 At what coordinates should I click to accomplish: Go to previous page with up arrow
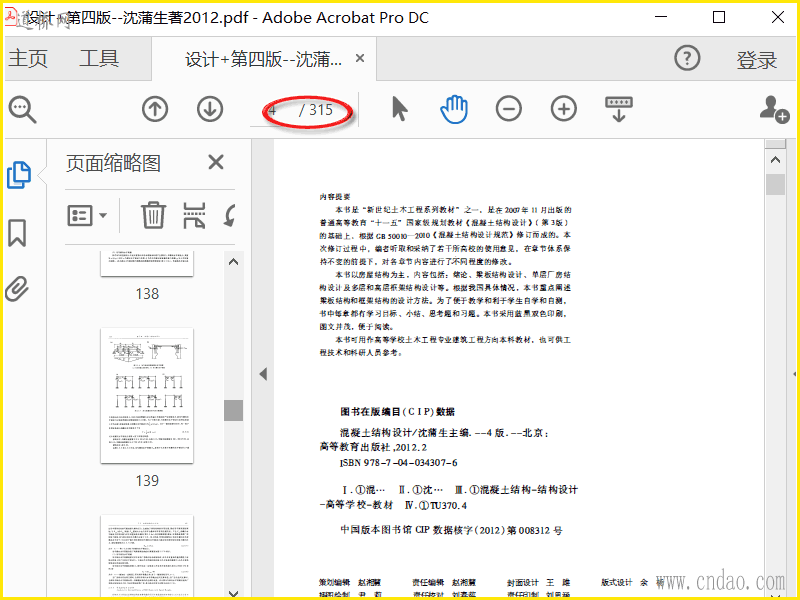pyautogui.click(x=155, y=109)
